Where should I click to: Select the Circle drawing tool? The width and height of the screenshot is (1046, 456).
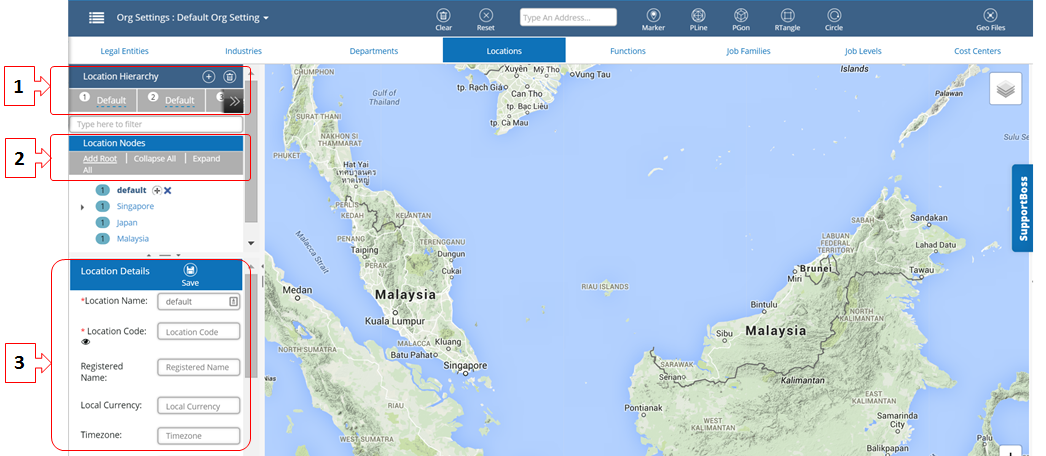pos(834,19)
